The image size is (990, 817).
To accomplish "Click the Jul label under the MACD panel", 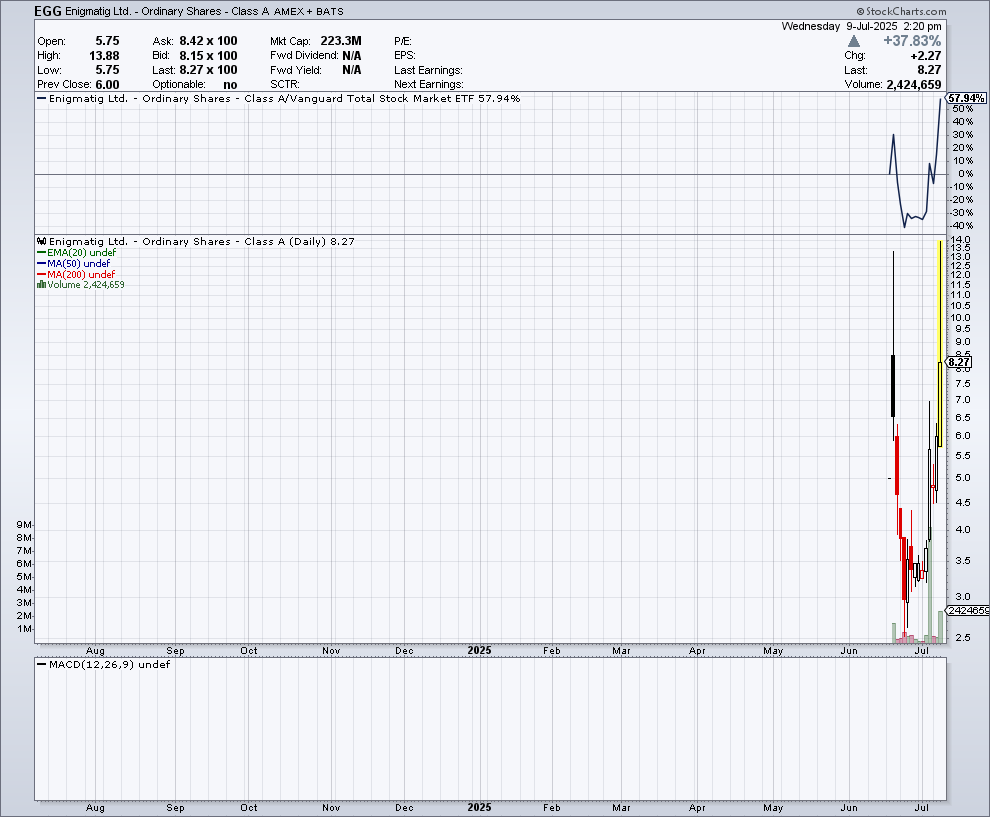I will (x=922, y=808).
